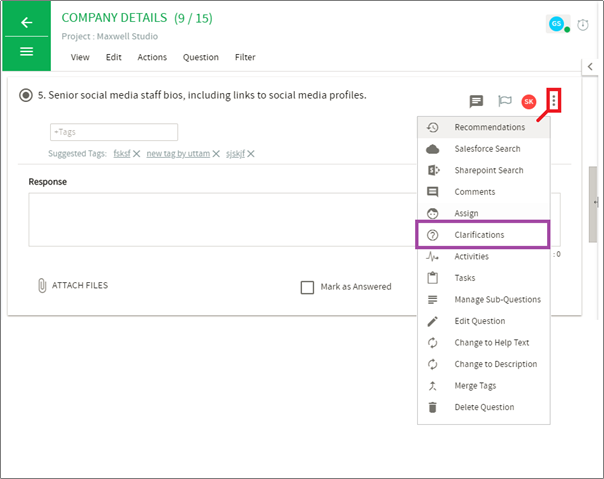Click the Change to Description cycle icon

point(433,364)
